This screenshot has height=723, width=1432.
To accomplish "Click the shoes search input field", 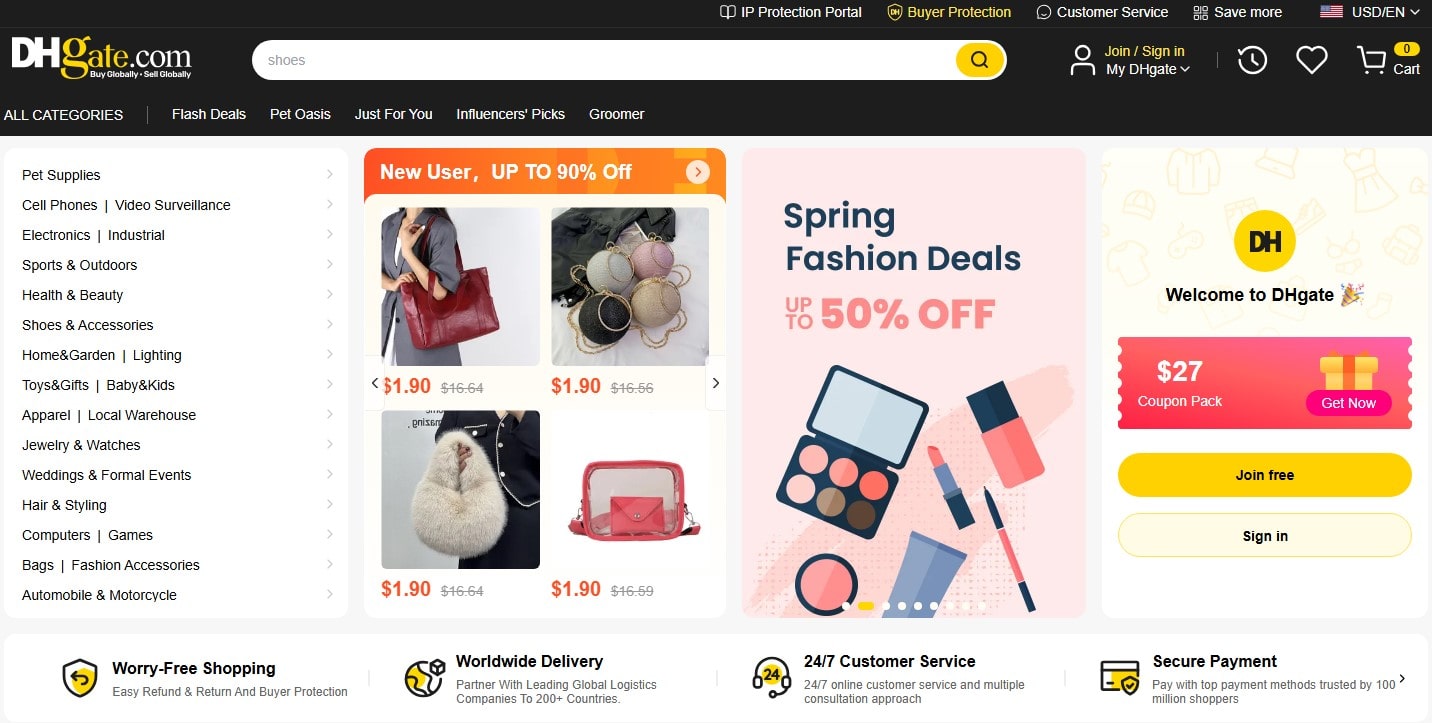I will [x=605, y=60].
